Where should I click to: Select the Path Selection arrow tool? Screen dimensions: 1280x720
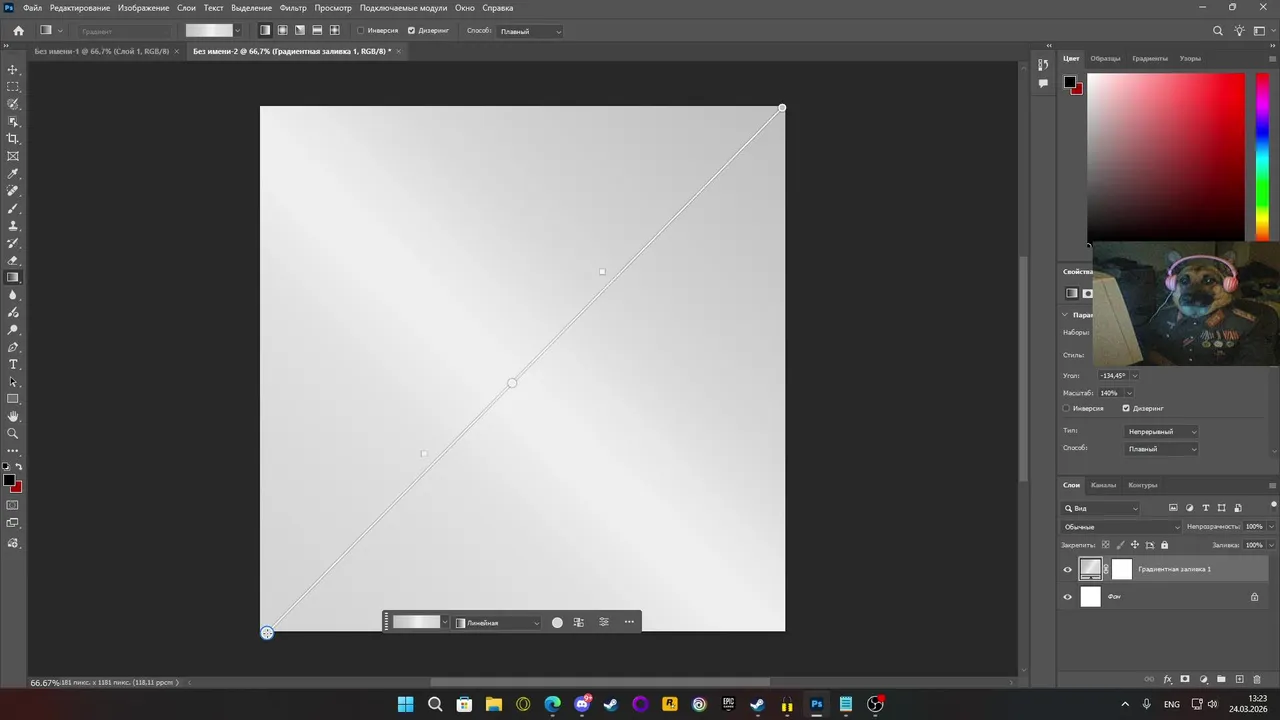coord(13,382)
